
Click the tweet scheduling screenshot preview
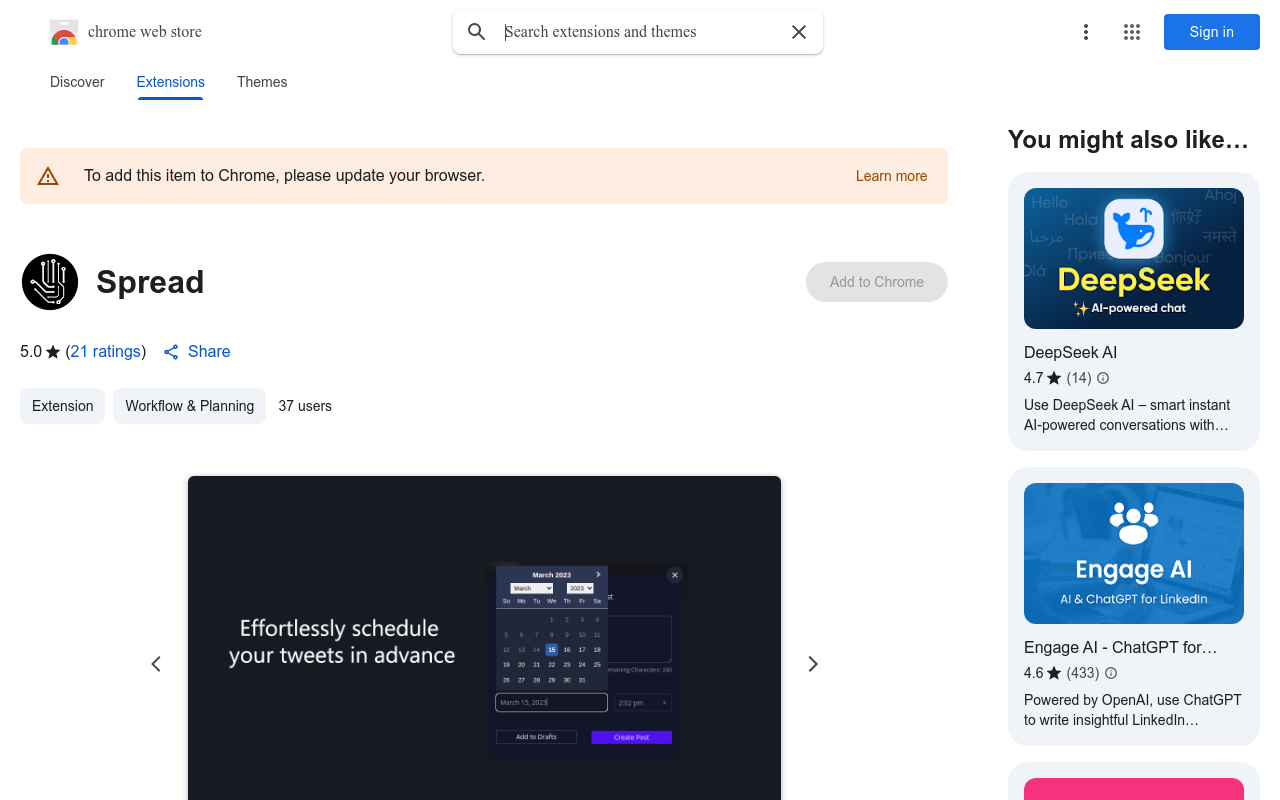tap(484, 638)
